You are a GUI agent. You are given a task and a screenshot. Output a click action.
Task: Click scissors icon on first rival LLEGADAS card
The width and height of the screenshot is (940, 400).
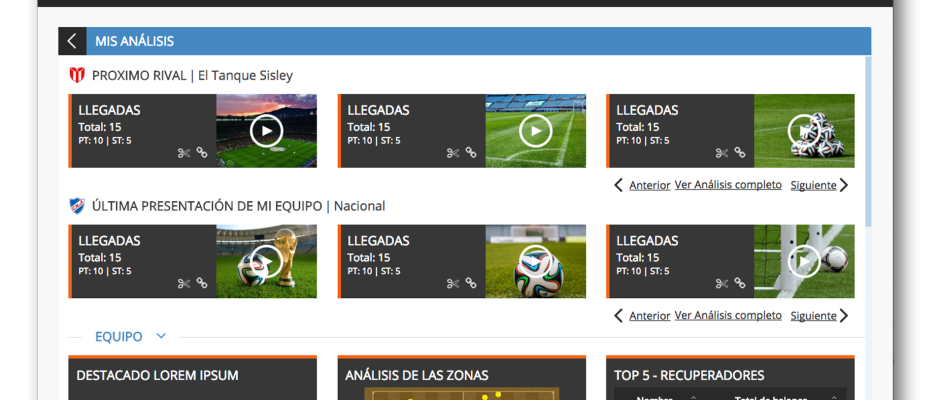click(x=183, y=153)
